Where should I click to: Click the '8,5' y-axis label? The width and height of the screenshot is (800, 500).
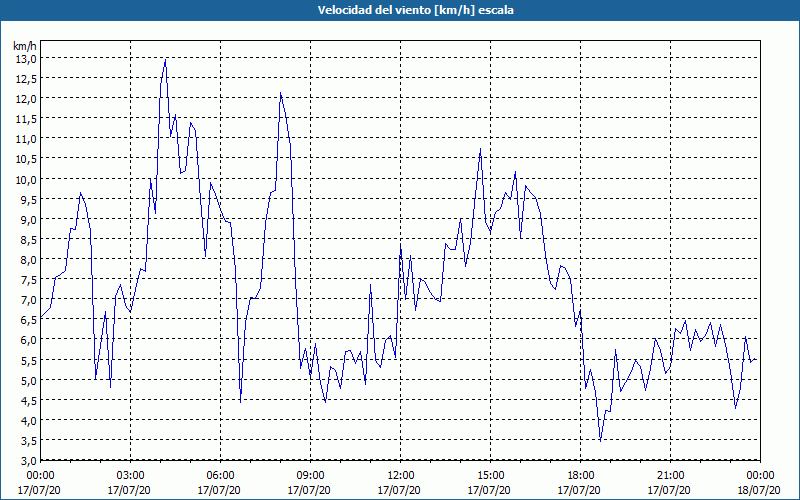[x=28, y=240]
